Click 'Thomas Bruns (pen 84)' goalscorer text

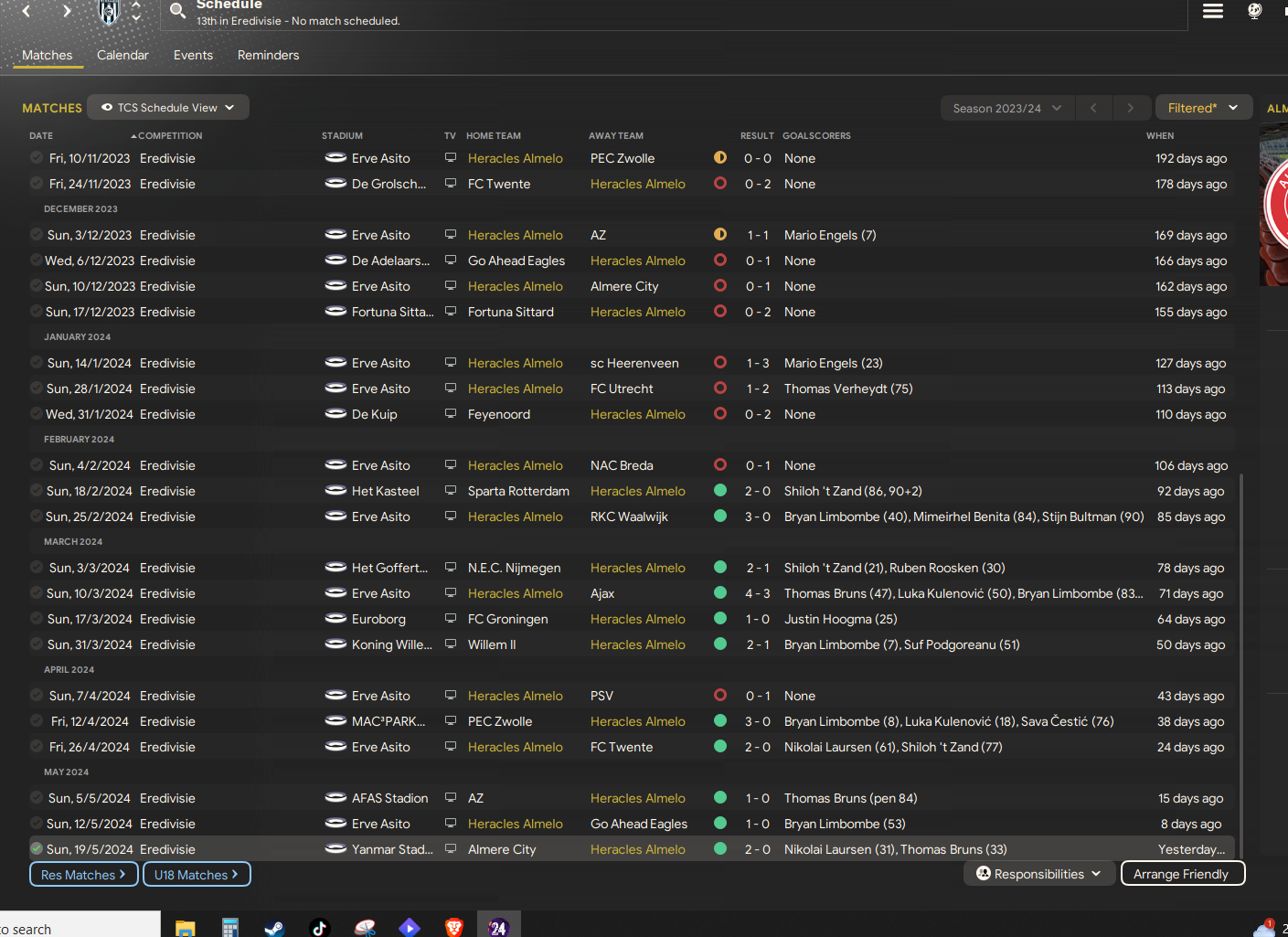point(851,798)
